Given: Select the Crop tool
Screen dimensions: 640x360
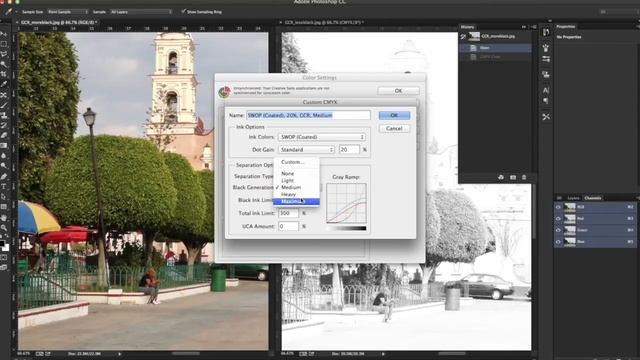Looking at the screenshot, I should 4,75.
